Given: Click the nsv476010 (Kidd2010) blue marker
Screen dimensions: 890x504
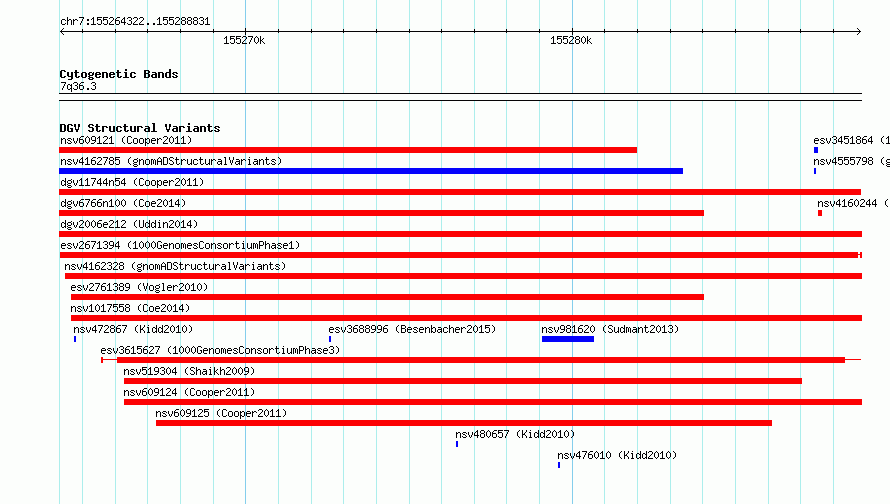Looking at the screenshot, I should point(559,465).
